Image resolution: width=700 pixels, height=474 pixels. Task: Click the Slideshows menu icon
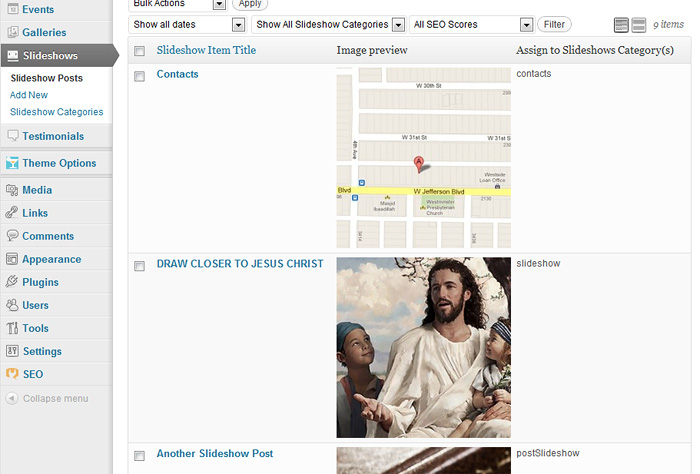click(x=13, y=55)
